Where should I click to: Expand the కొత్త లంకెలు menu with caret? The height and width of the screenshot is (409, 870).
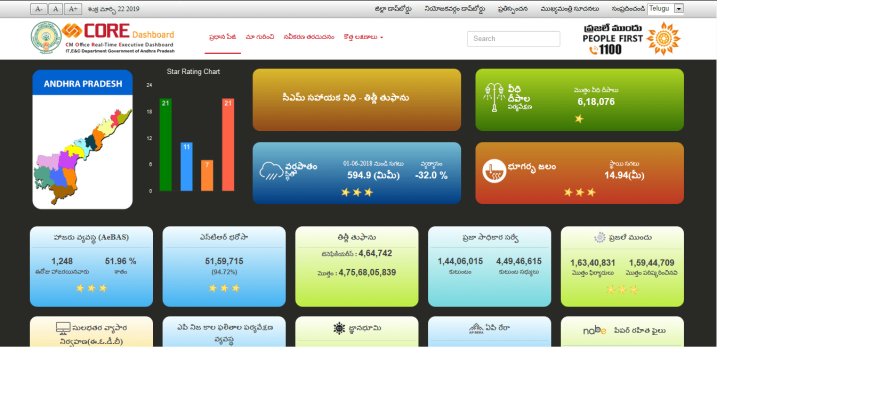pyautogui.click(x=363, y=37)
